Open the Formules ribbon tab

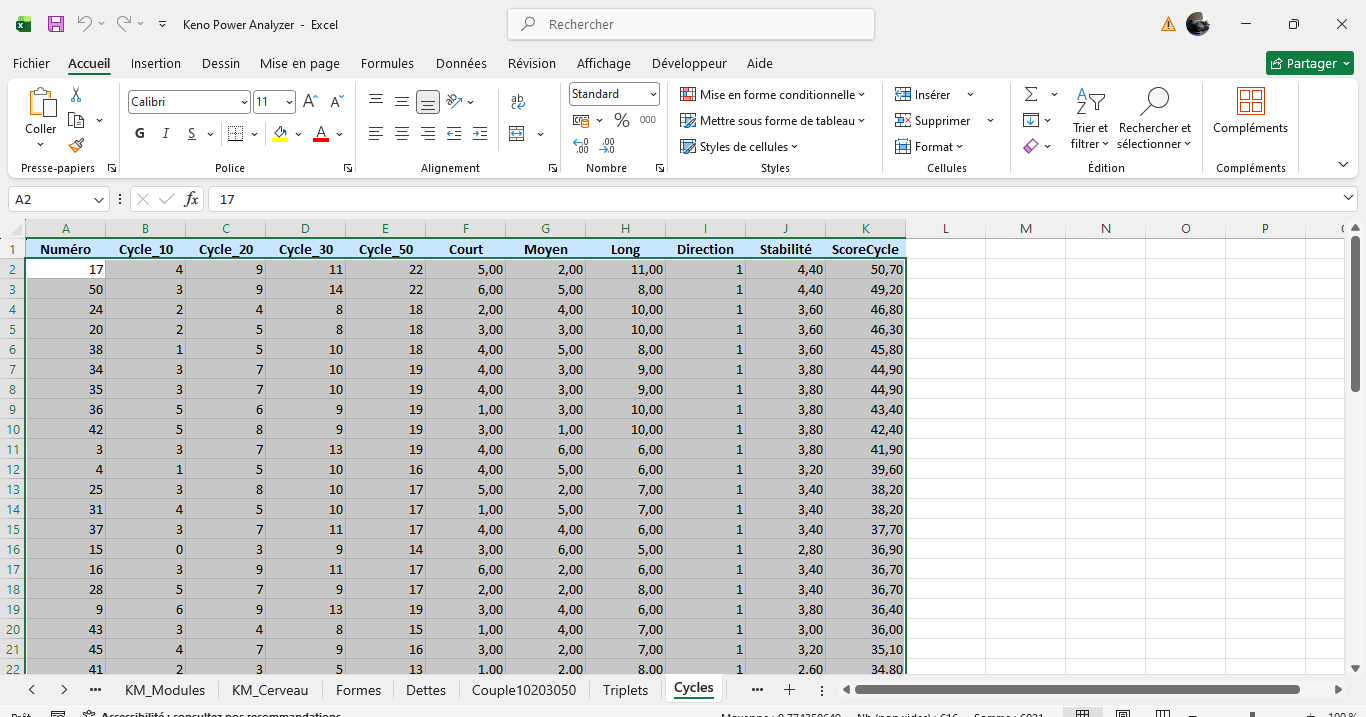387,63
